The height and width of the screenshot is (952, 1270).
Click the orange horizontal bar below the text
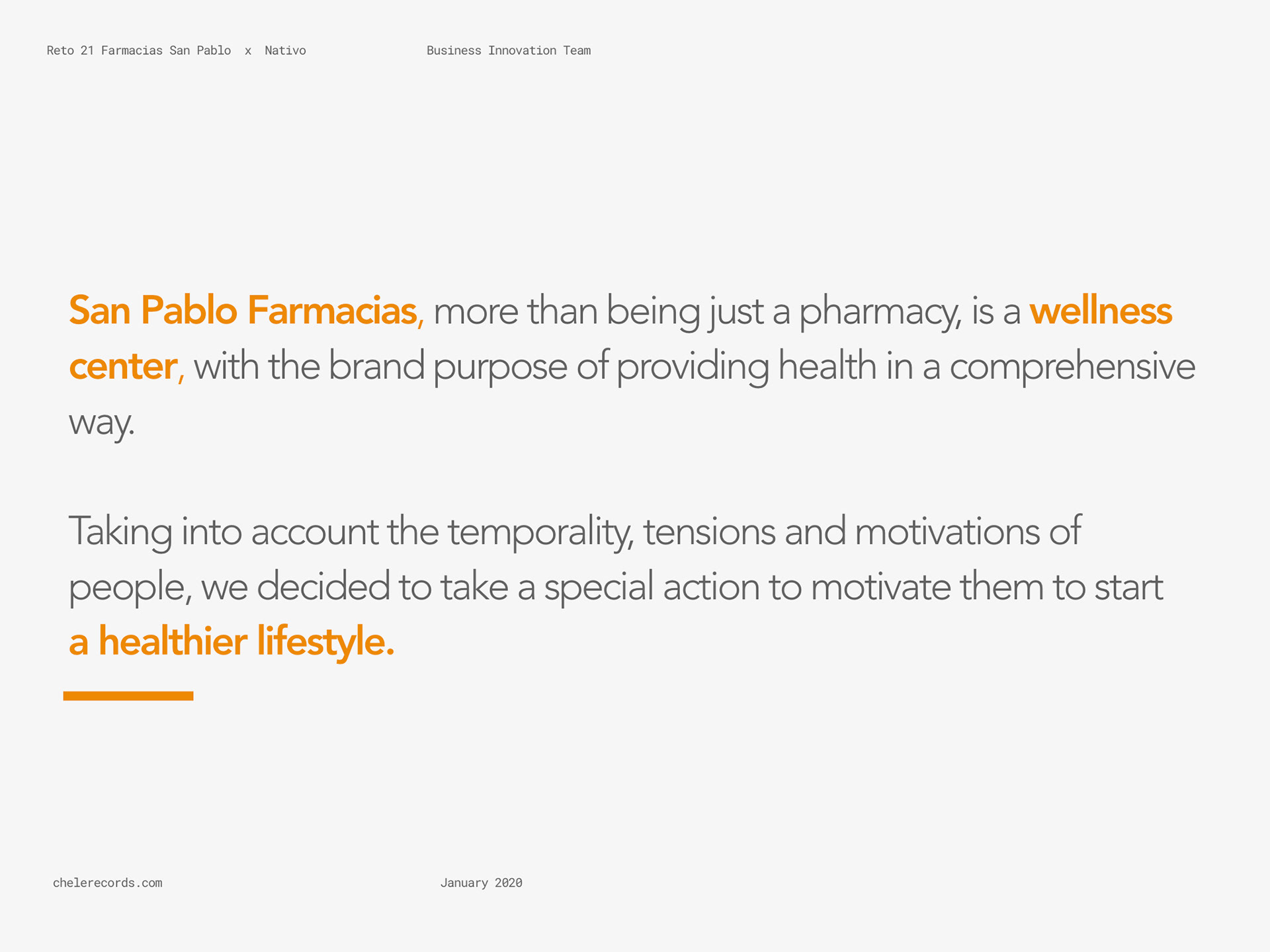click(128, 695)
